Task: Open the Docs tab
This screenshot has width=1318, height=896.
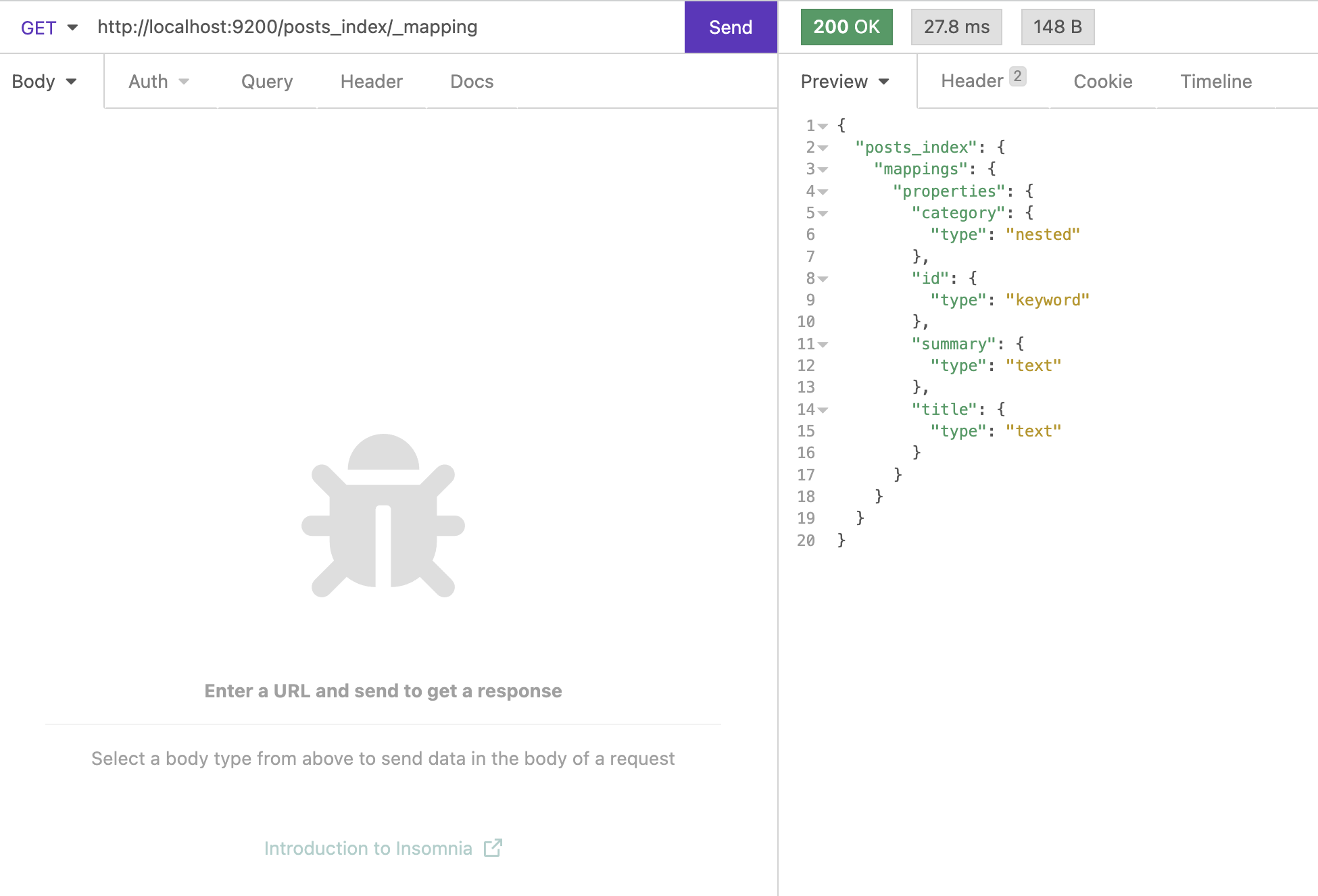Action: coord(471,81)
